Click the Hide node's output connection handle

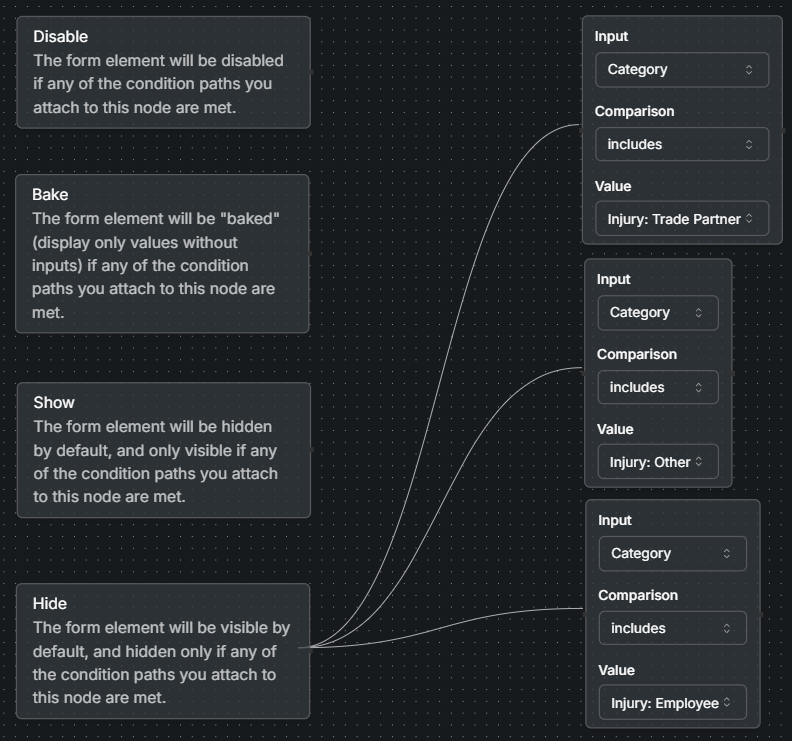[x=311, y=648]
